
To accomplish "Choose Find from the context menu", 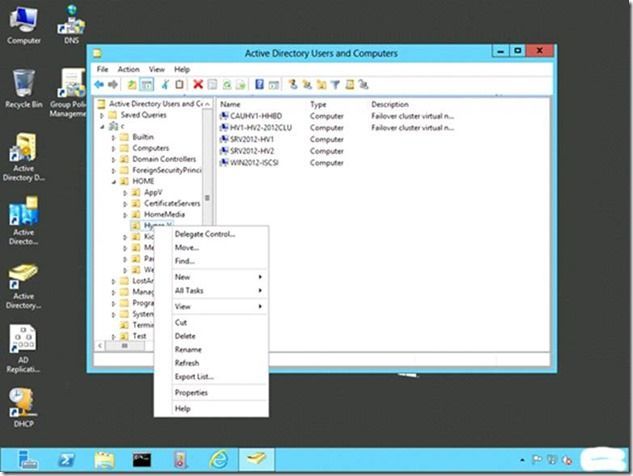I will (212, 261).
